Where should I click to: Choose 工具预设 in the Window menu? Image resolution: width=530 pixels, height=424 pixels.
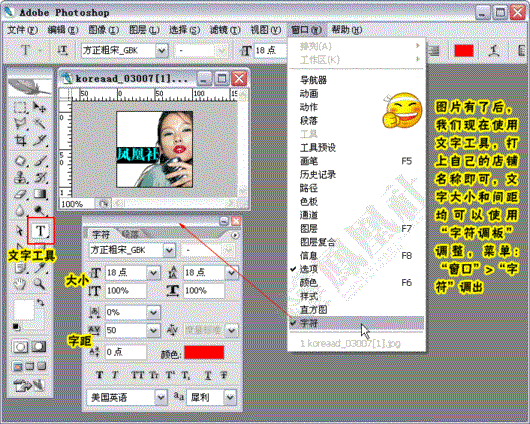pyautogui.click(x=357, y=147)
